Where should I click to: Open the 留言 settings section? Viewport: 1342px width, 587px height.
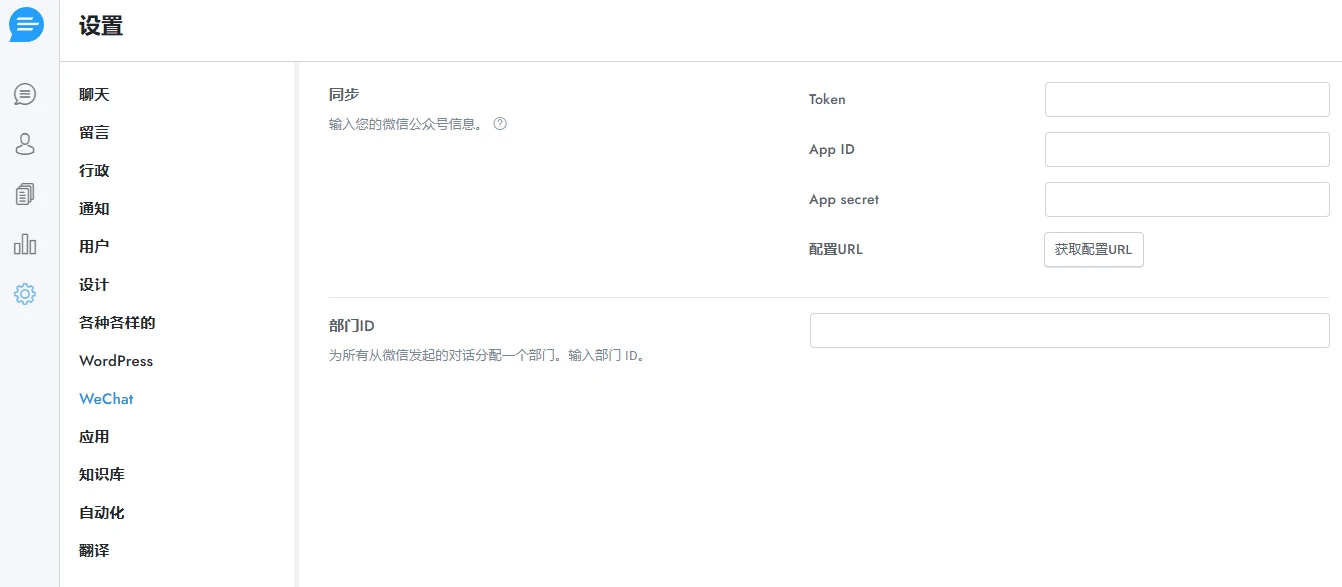93,132
